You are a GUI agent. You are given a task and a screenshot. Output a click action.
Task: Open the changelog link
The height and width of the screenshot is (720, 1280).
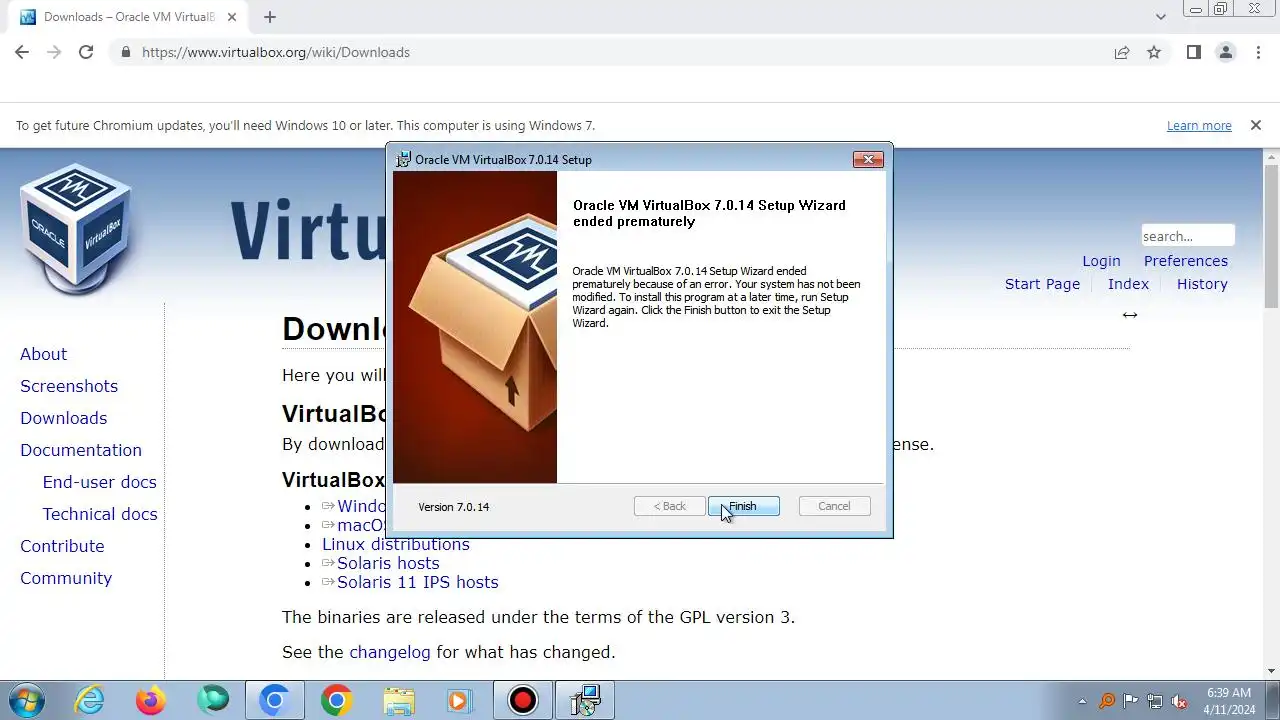(x=389, y=652)
